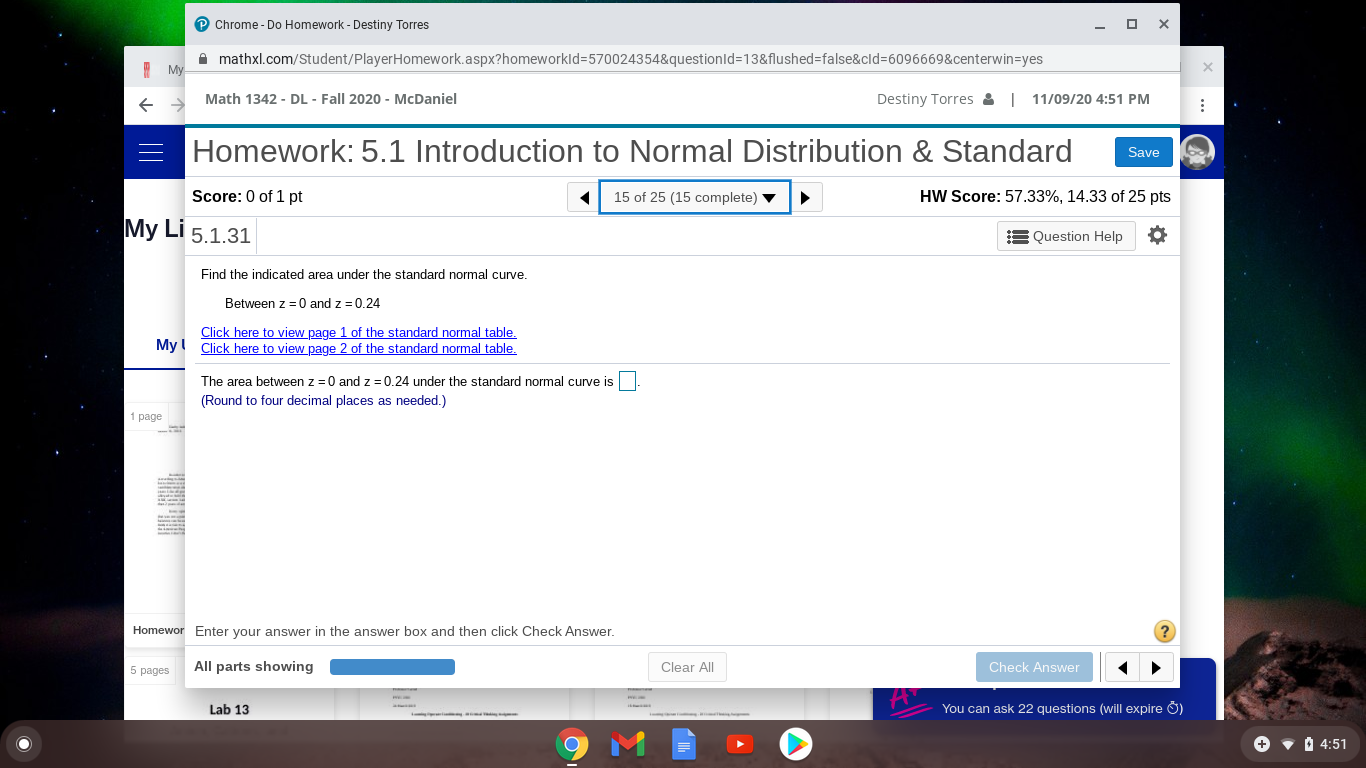Click the yellow help question mark icon
This screenshot has height=768, width=1366.
pos(1164,631)
